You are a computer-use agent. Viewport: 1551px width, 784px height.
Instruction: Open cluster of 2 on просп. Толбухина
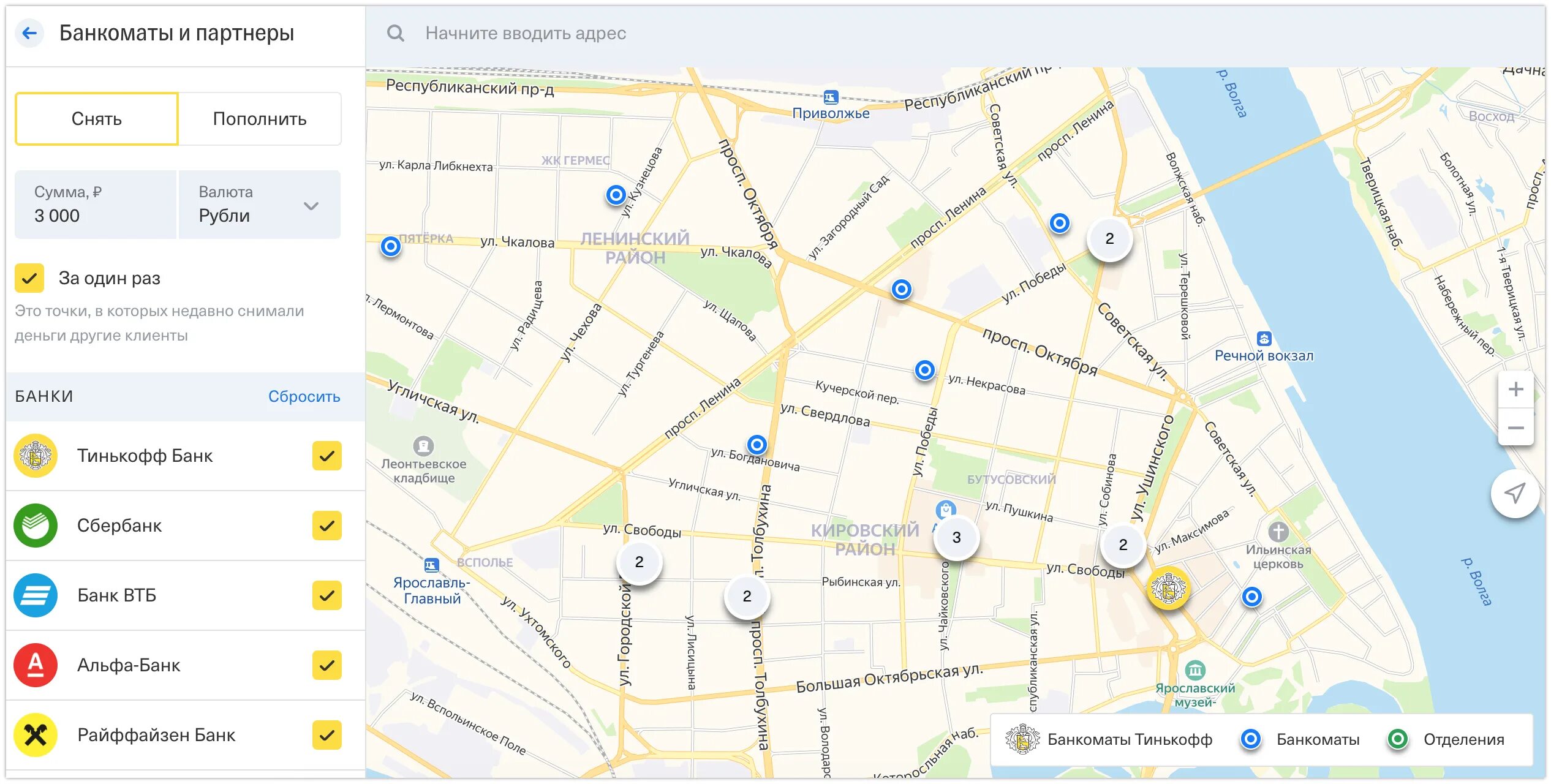pos(747,596)
